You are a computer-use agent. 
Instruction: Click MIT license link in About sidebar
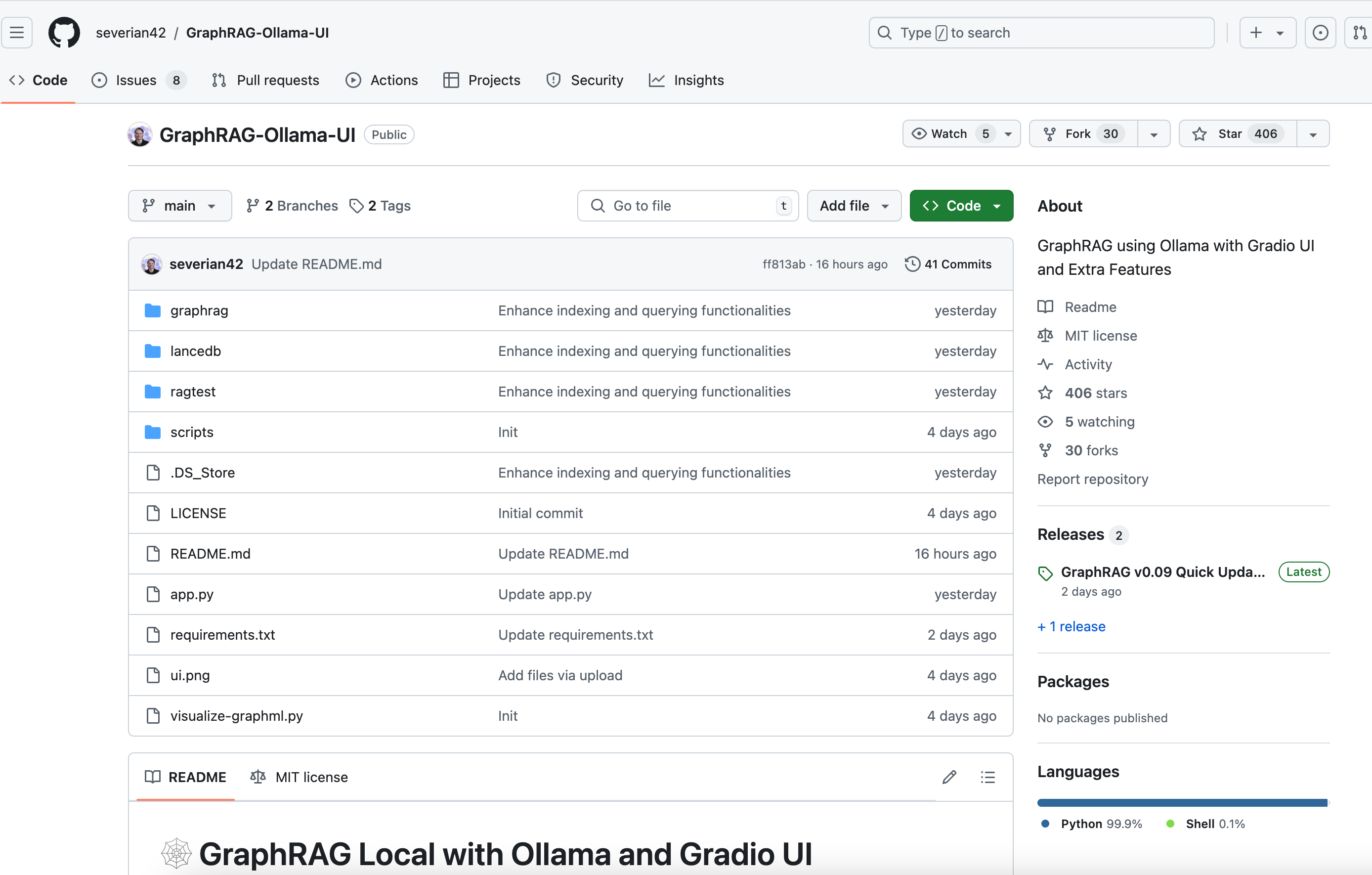click(1087, 336)
